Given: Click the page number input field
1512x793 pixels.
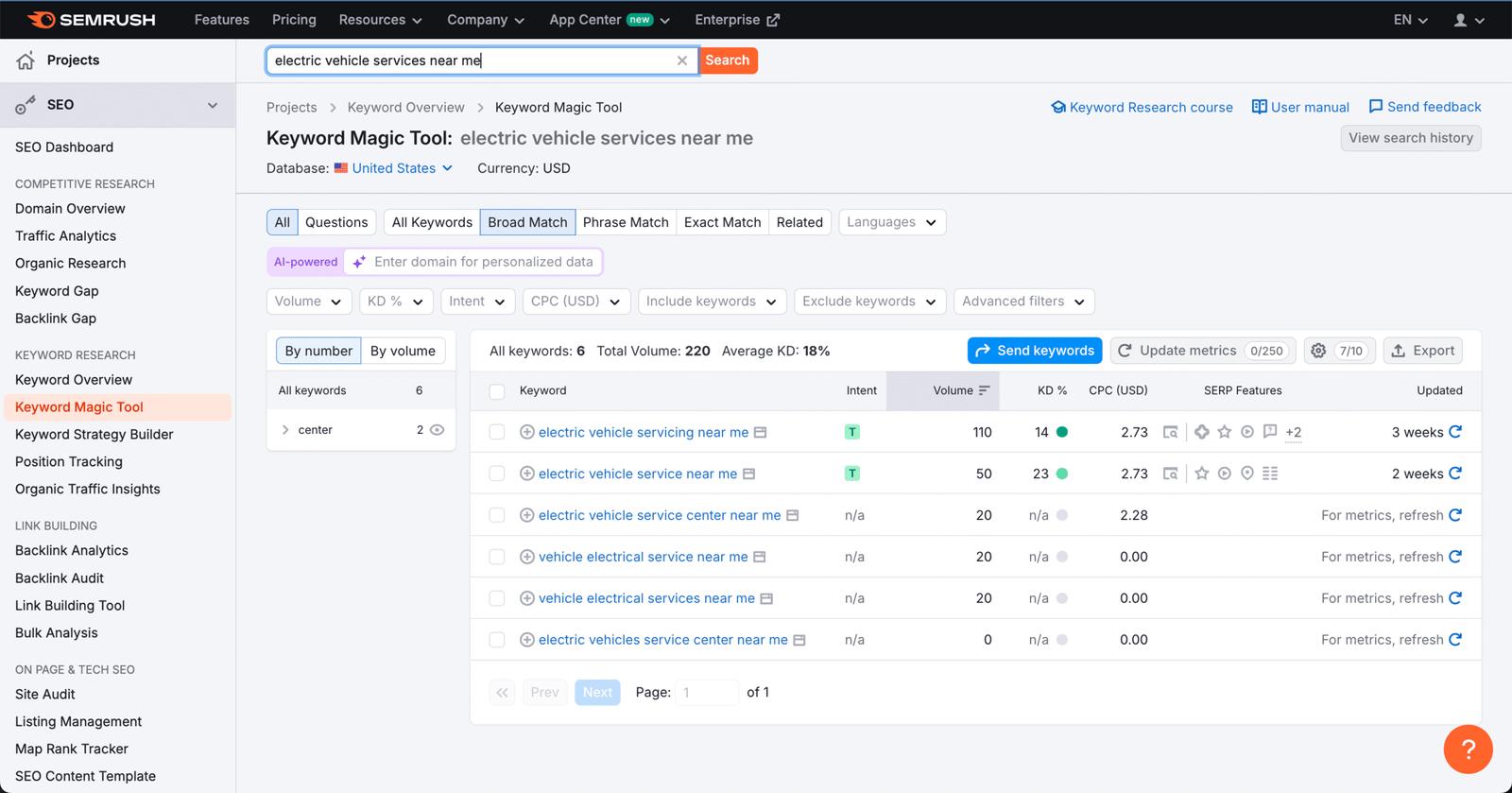Looking at the screenshot, I should (x=708, y=693).
